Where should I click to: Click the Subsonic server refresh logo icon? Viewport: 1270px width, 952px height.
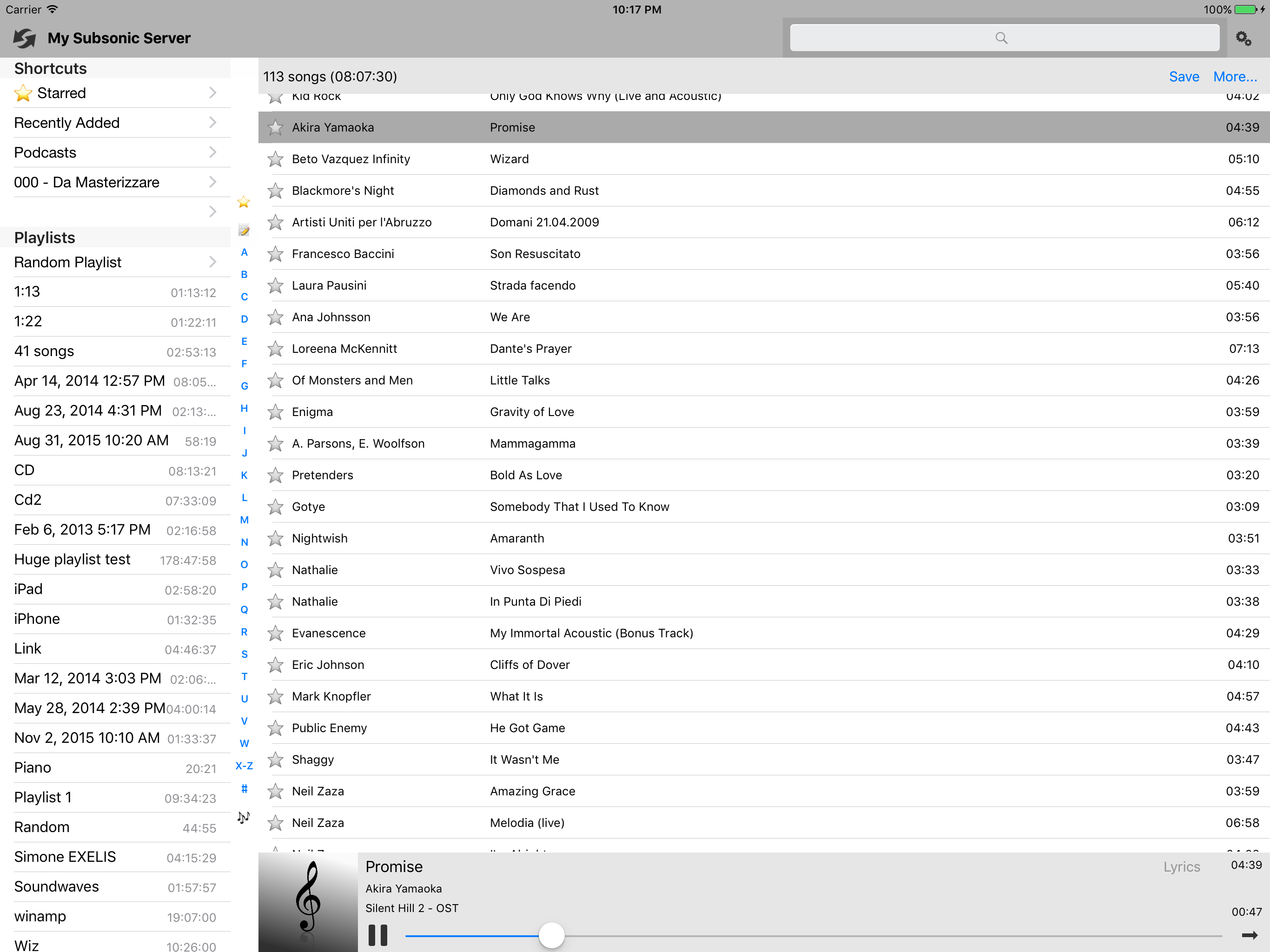[24, 38]
